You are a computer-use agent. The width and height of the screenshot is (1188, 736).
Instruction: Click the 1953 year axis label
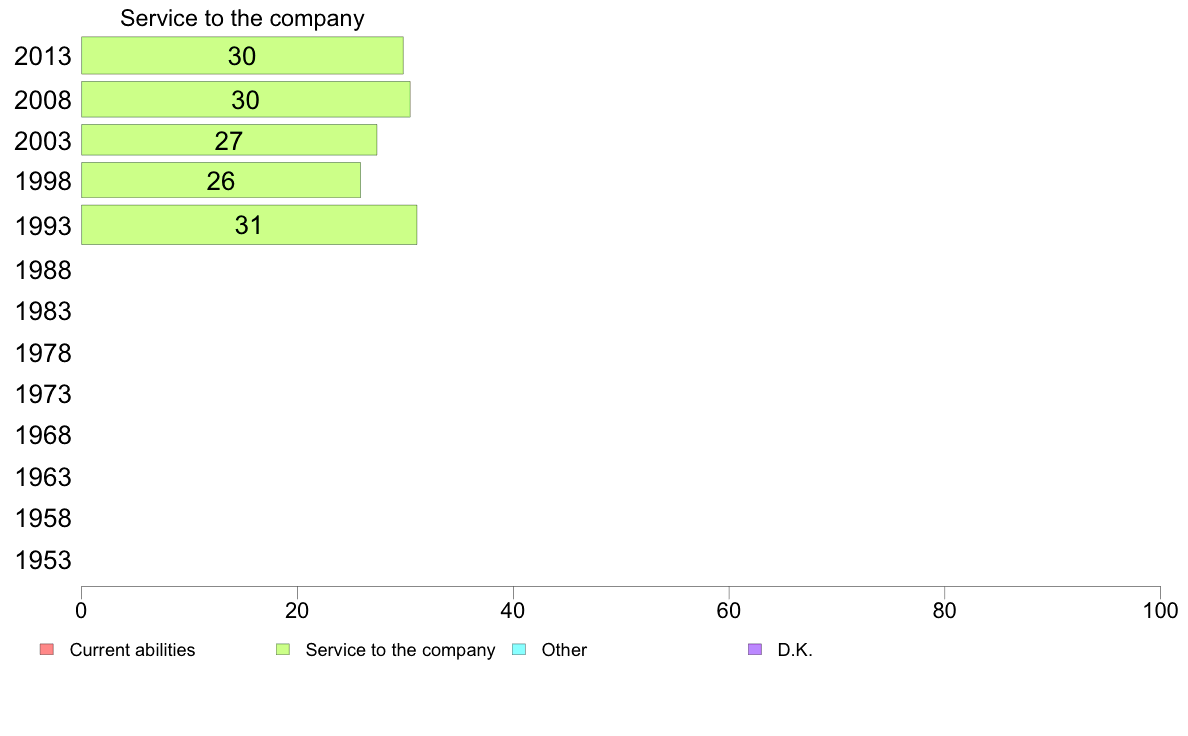[x=43, y=561]
